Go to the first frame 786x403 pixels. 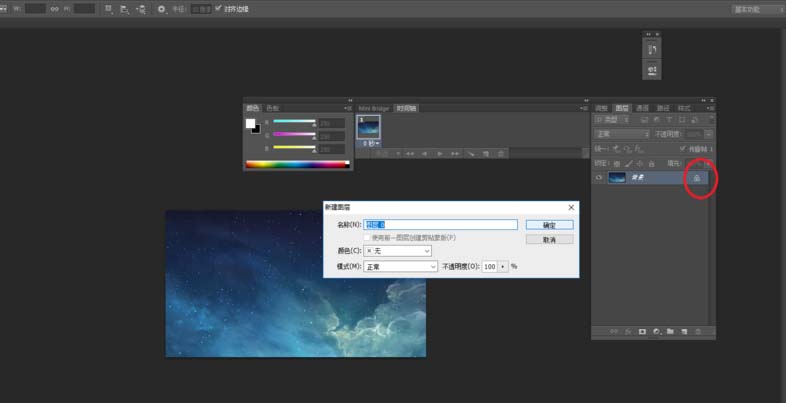tap(410, 154)
